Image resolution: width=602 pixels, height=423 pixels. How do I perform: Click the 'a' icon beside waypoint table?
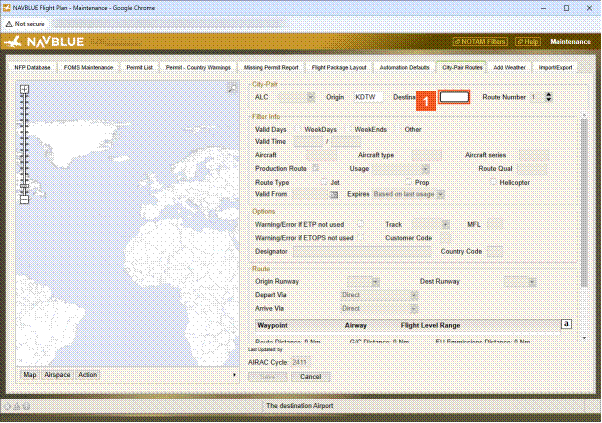tap(566, 324)
